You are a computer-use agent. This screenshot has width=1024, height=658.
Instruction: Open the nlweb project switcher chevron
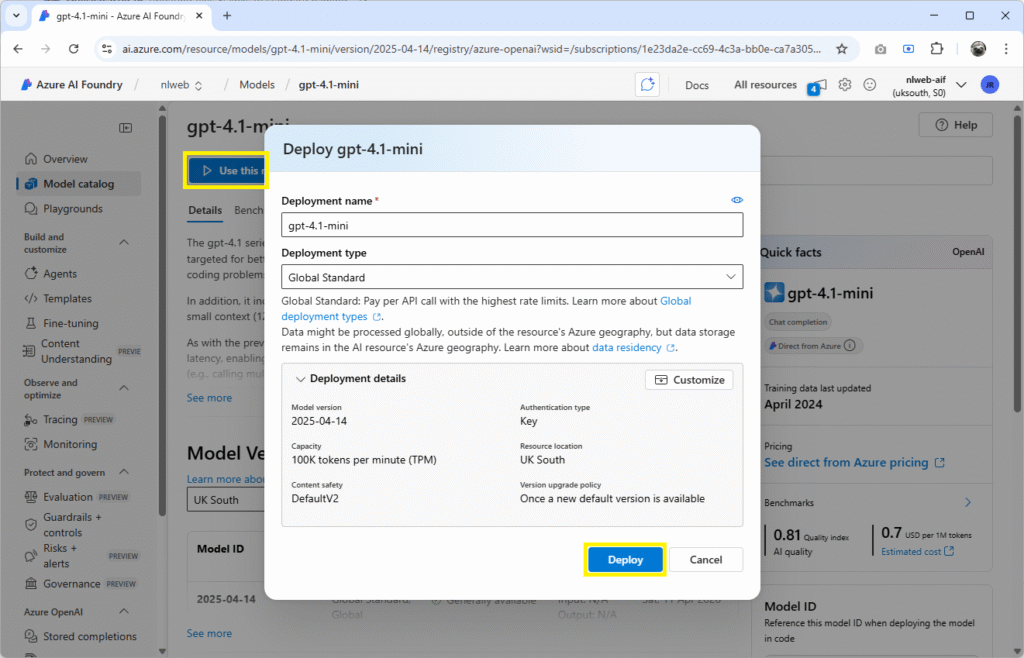coord(199,84)
